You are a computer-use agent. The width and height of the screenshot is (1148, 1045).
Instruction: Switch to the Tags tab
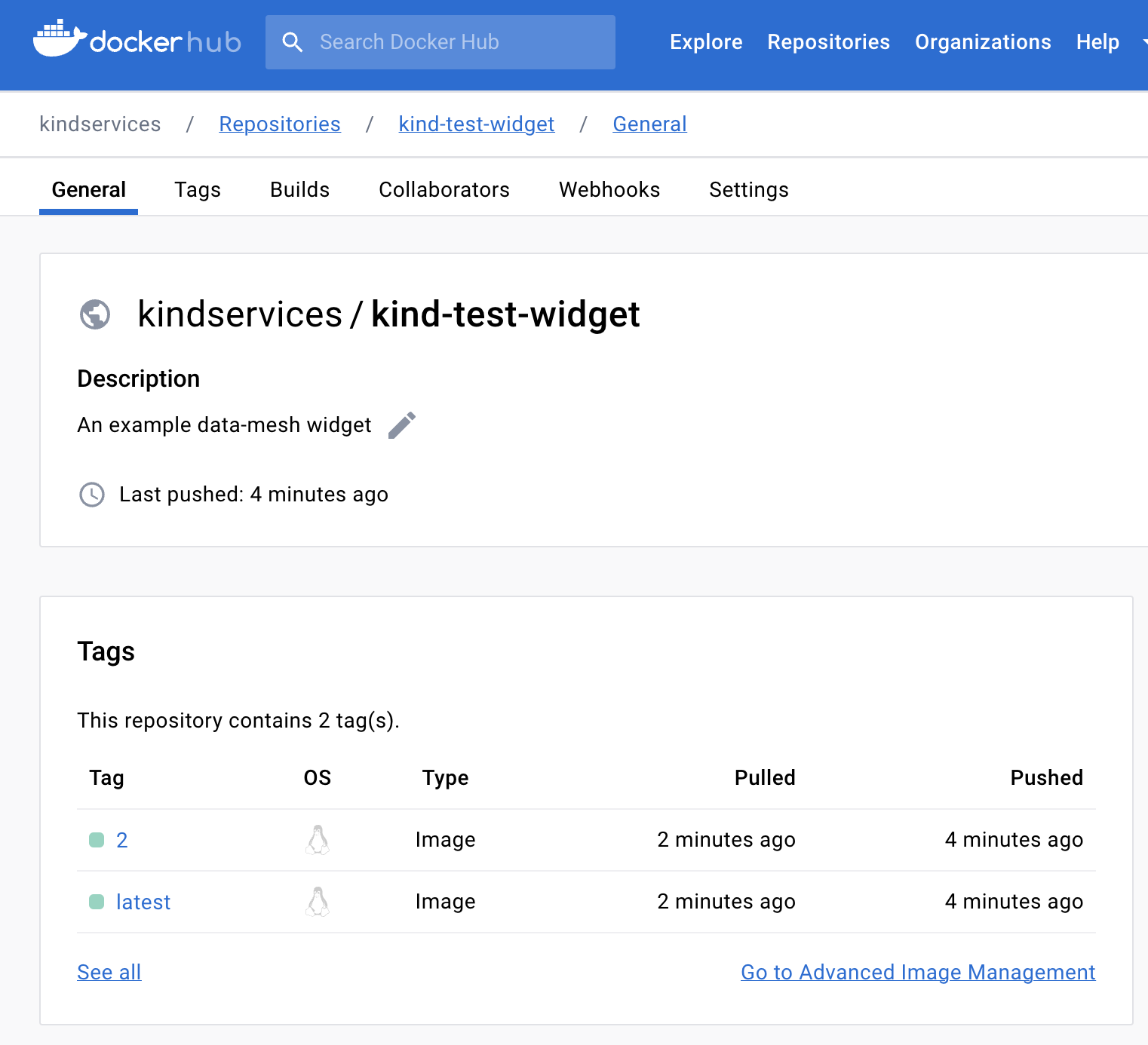click(198, 190)
